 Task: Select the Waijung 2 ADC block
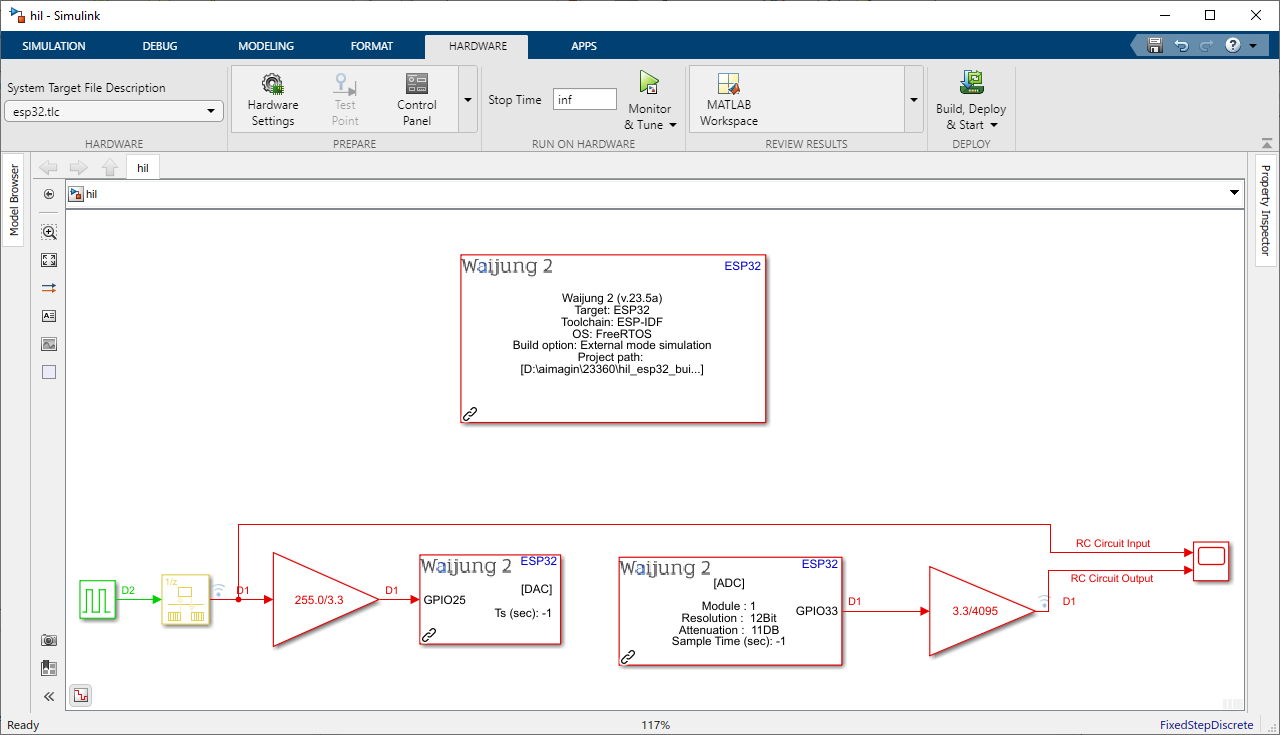730,611
